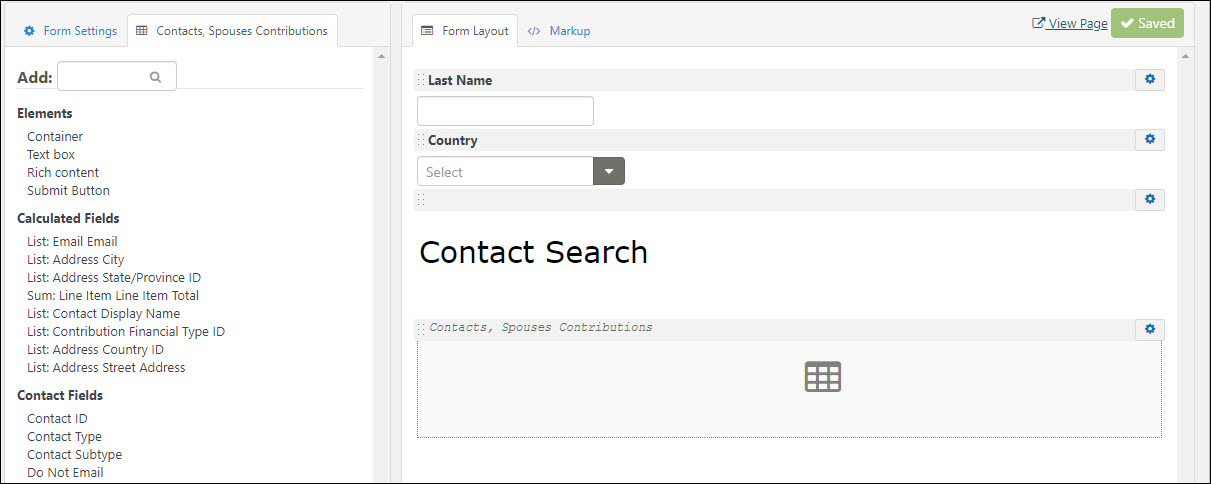
Task: Click the magnifier icon in Add search box
Action: pos(155,76)
